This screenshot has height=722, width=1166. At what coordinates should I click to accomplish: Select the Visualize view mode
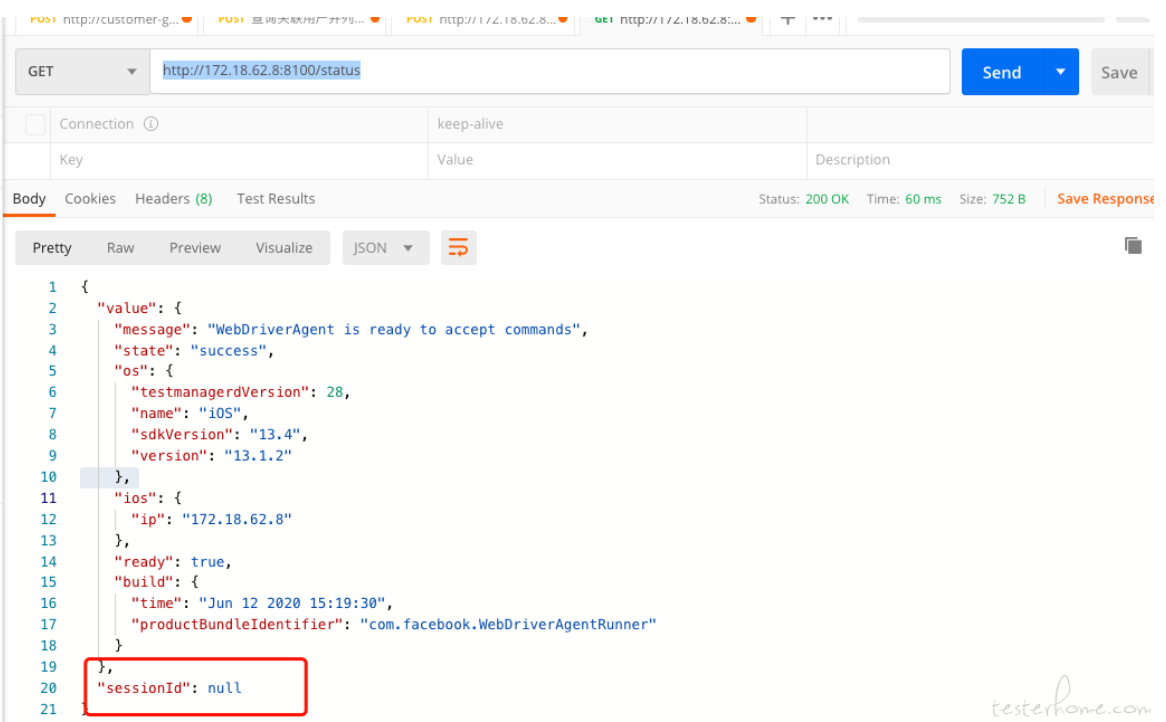[x=284, y=248]
